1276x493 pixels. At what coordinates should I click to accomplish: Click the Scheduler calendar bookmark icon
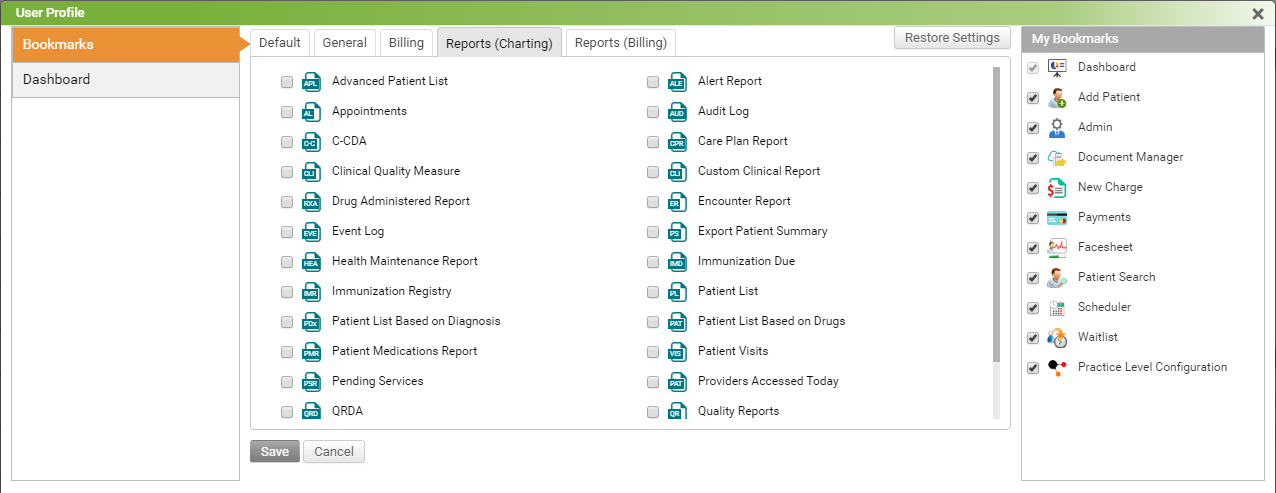click(1057, 308)
